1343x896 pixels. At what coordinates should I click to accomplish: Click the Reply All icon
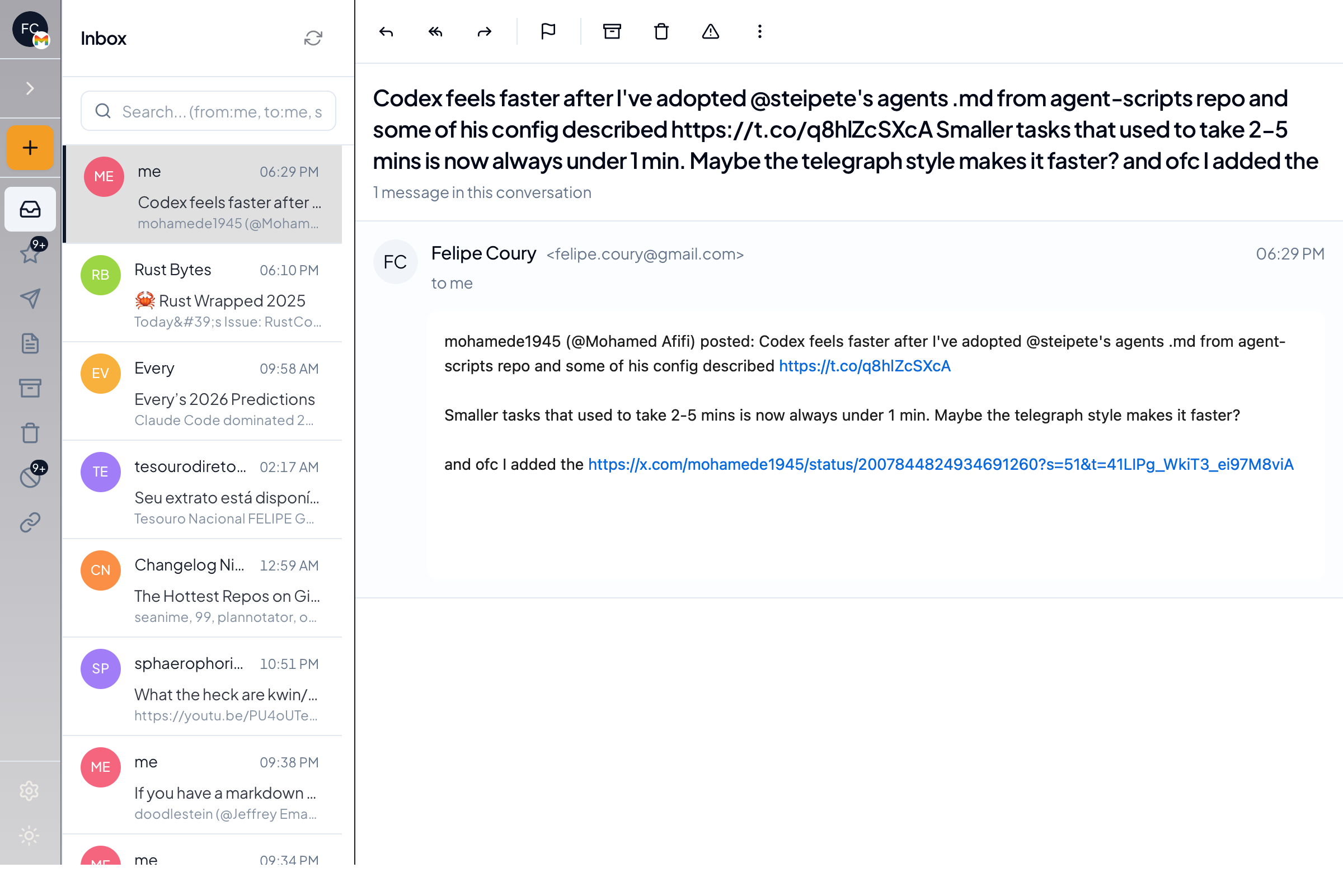tap(435, 31)
